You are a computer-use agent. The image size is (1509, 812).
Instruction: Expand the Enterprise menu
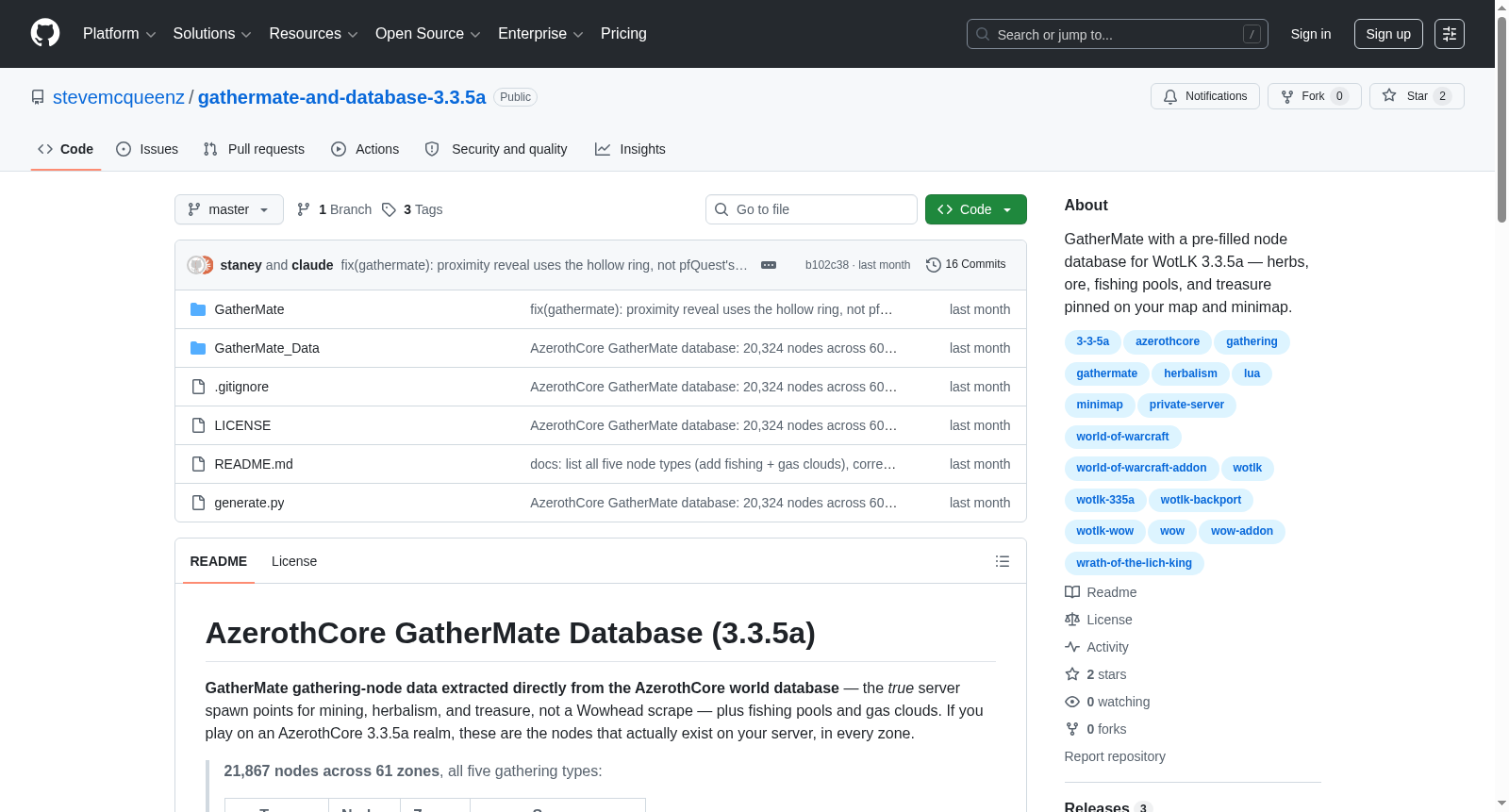[540, 34]
